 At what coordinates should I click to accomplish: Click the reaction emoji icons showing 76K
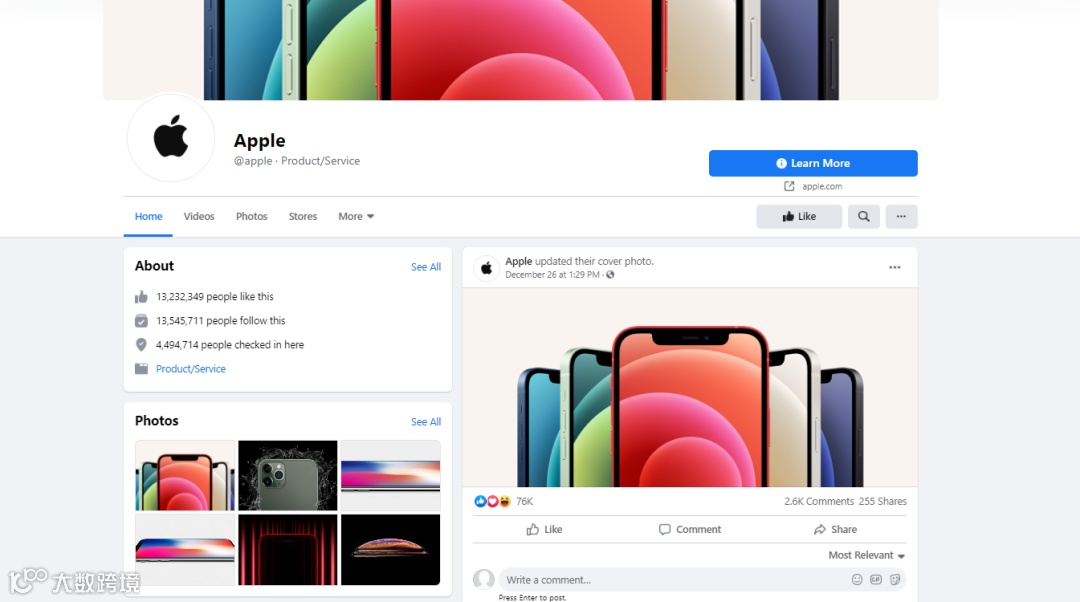click(492, 501)
